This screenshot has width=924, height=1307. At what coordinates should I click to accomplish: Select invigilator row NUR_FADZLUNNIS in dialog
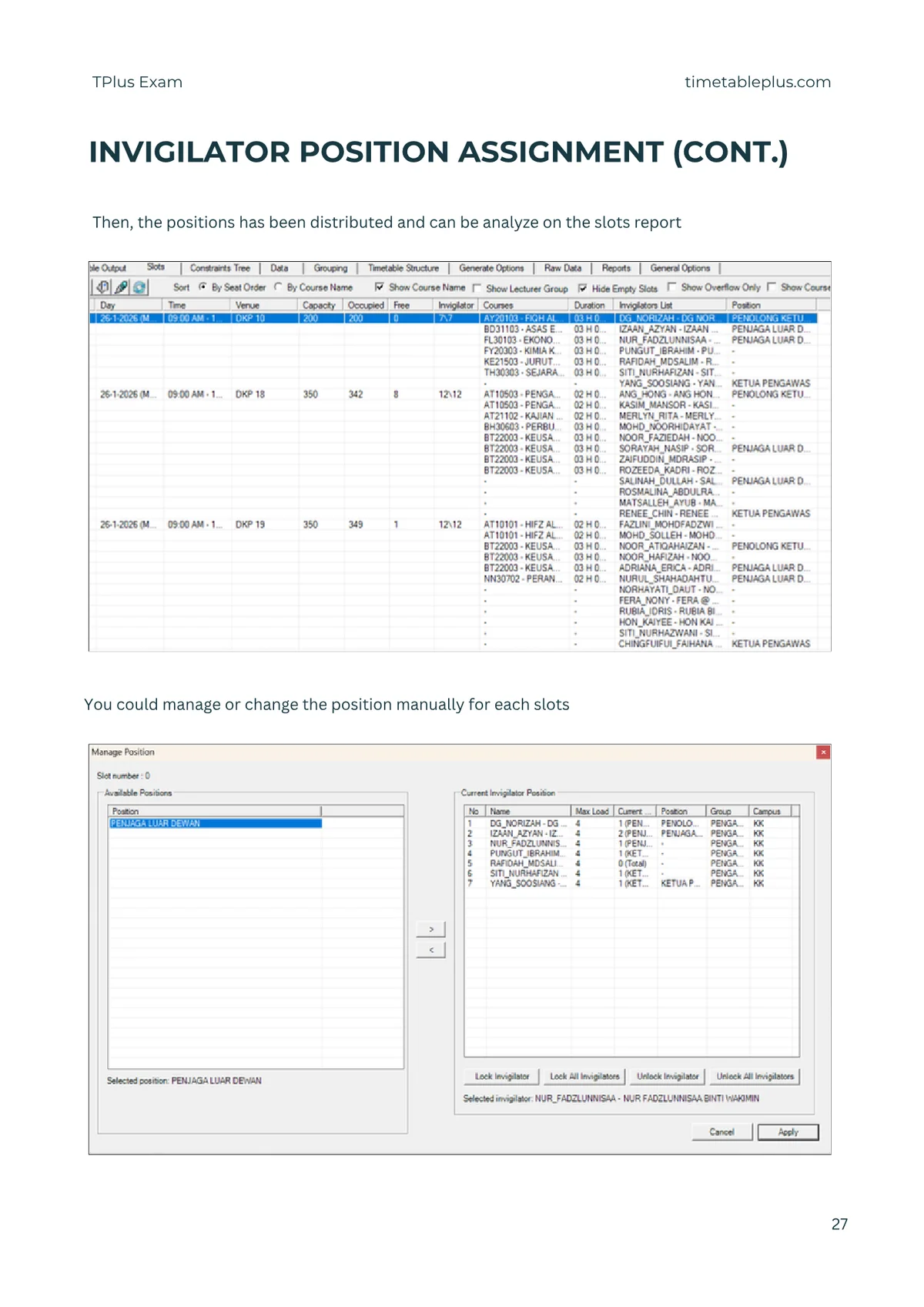(x=631, y=843)
